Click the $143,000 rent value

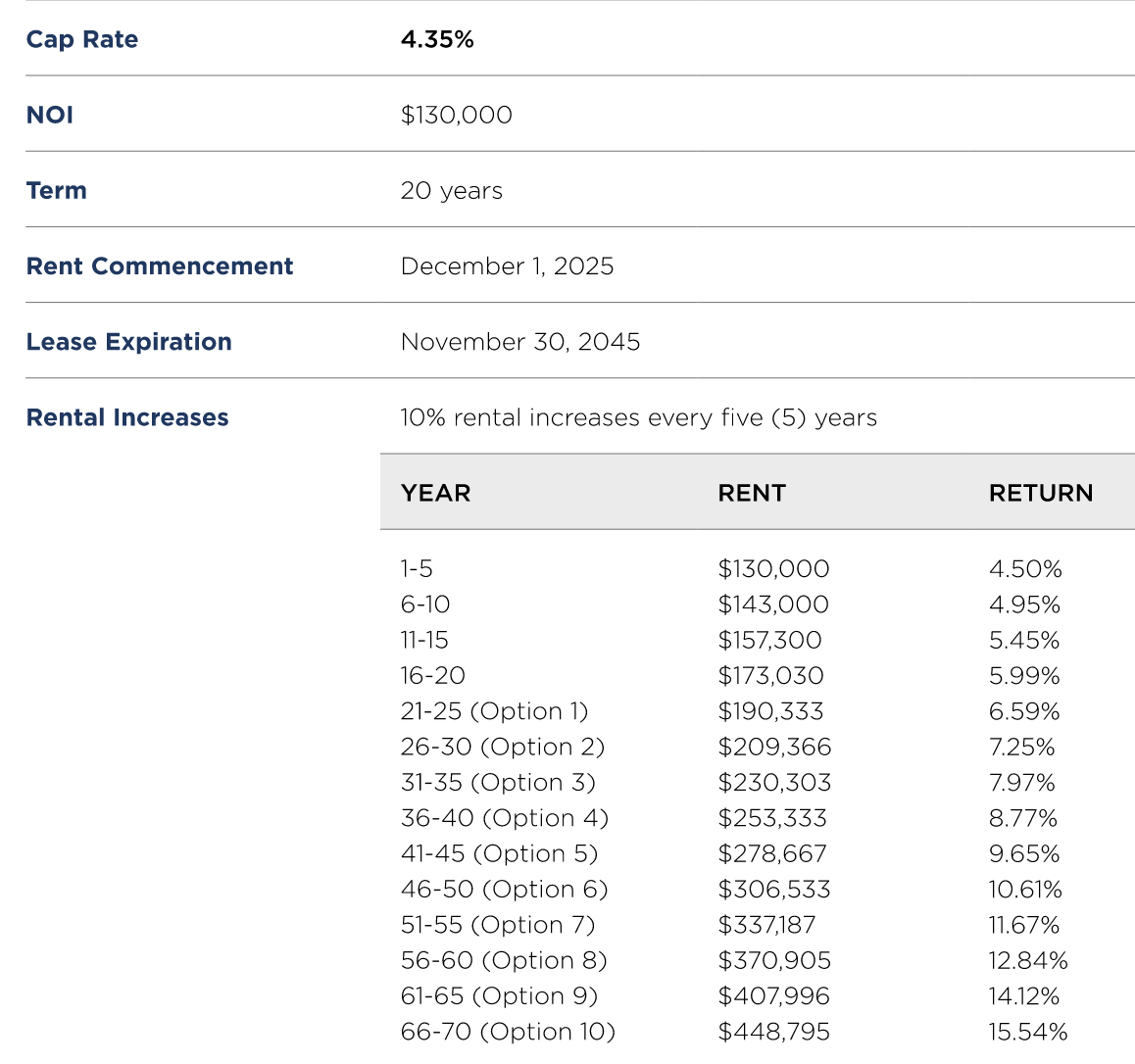[x=773, y=604]
